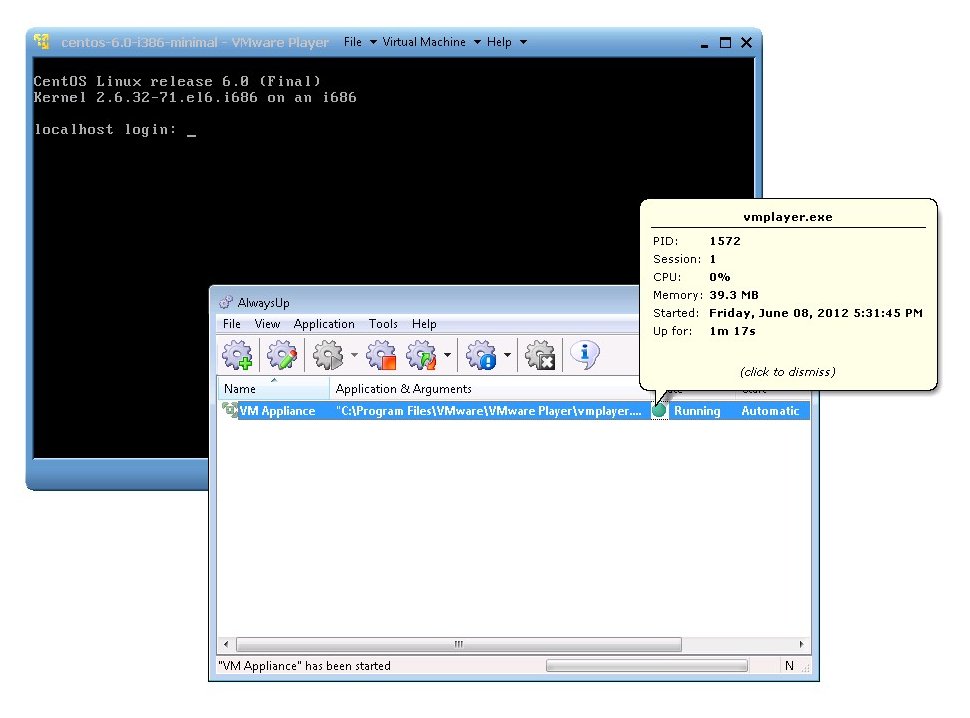
Task: Click the "Running" state cell
Action: click(x=697, y=411)
